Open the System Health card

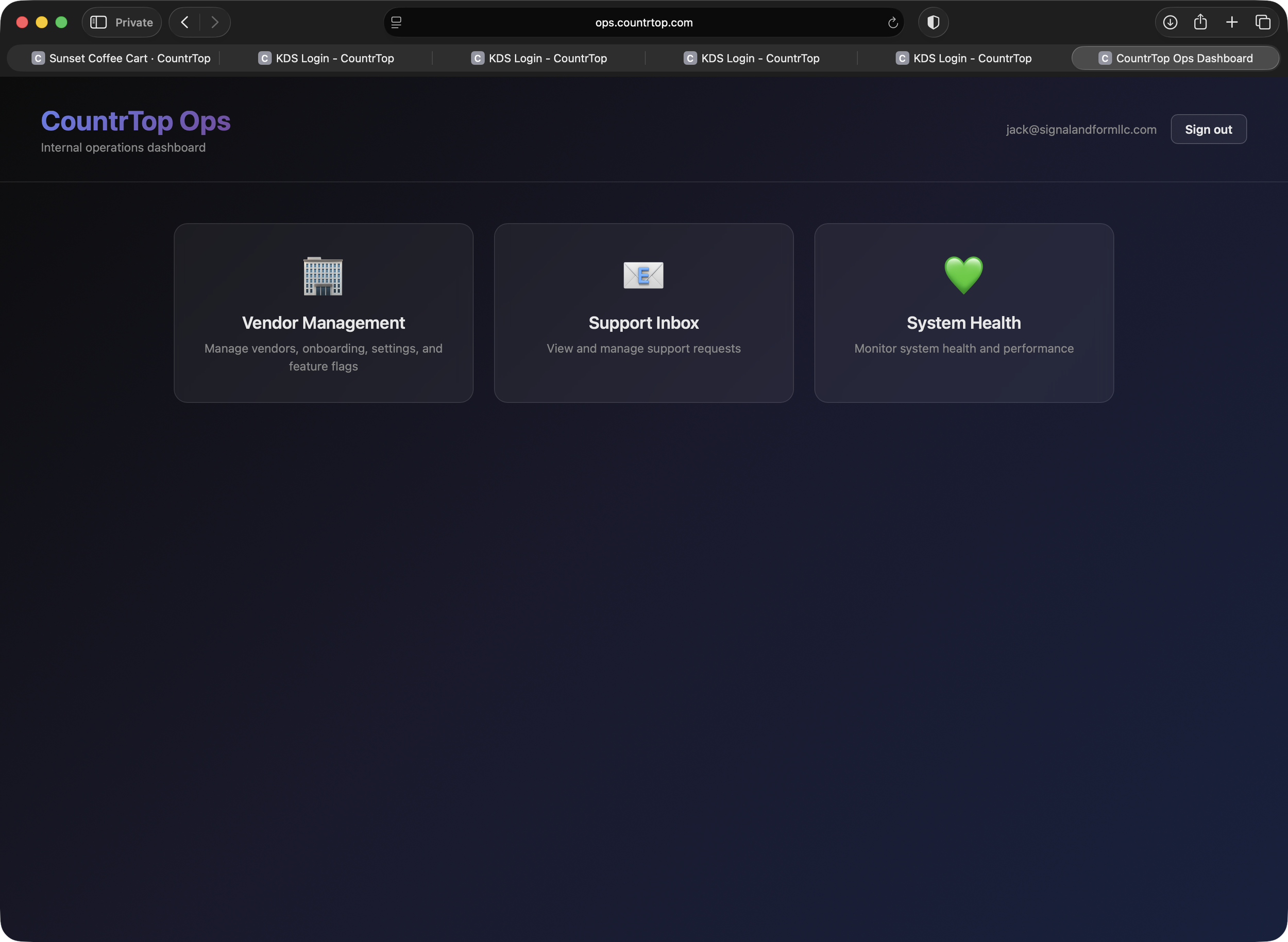point(963,312)
